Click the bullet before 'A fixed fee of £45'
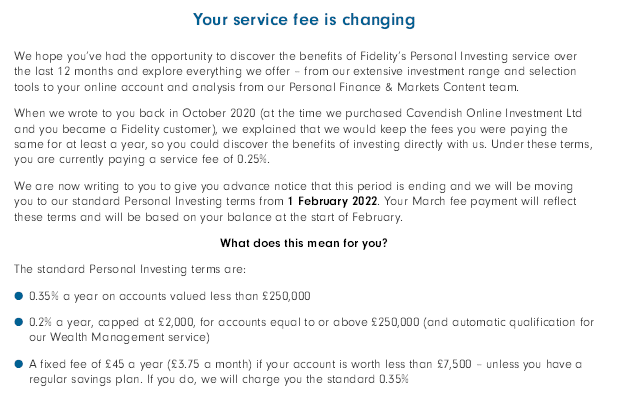644x398 pixels. (x=18, y=364)
